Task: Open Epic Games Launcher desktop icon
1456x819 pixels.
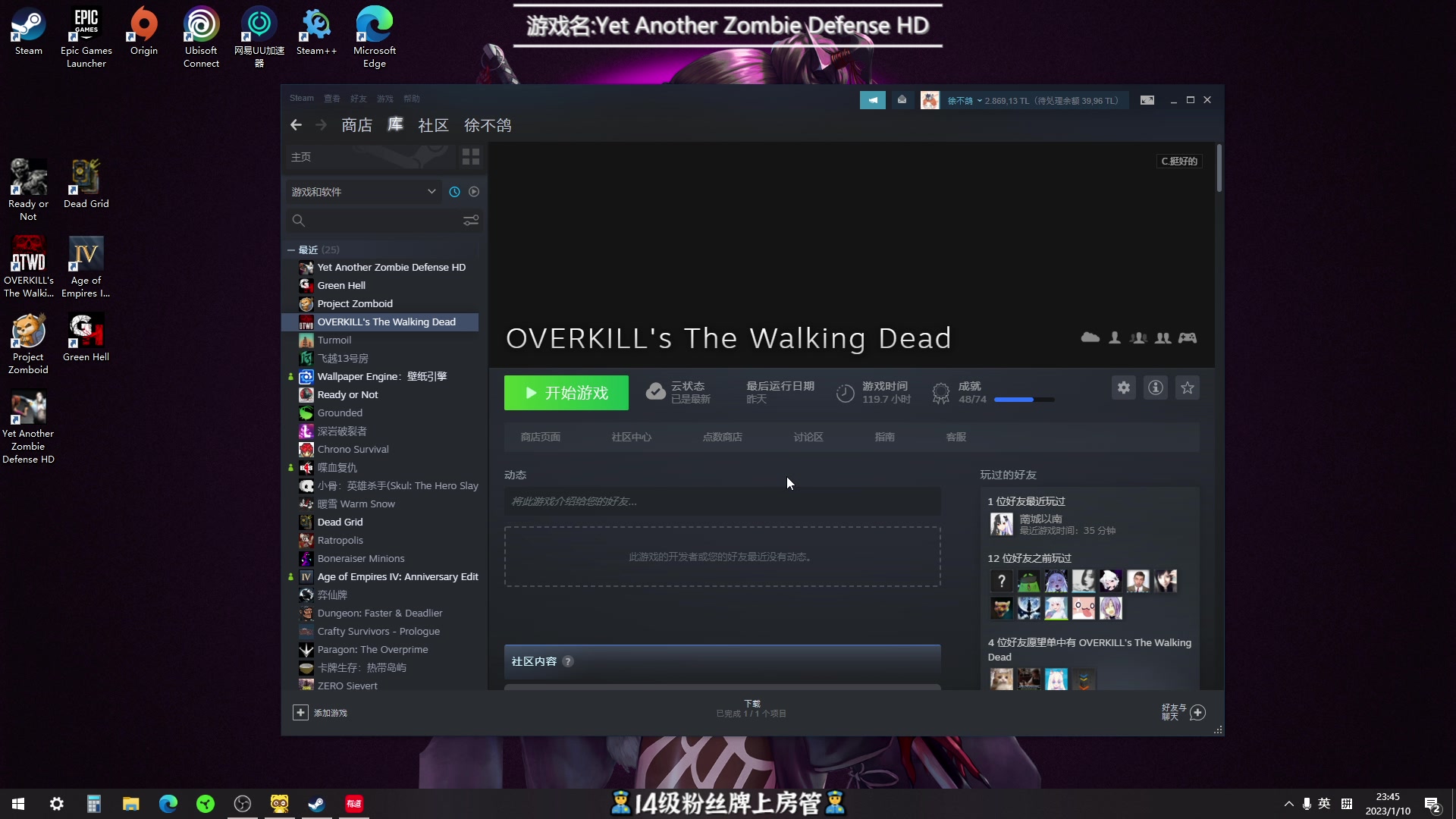Action: click(86, 37)
